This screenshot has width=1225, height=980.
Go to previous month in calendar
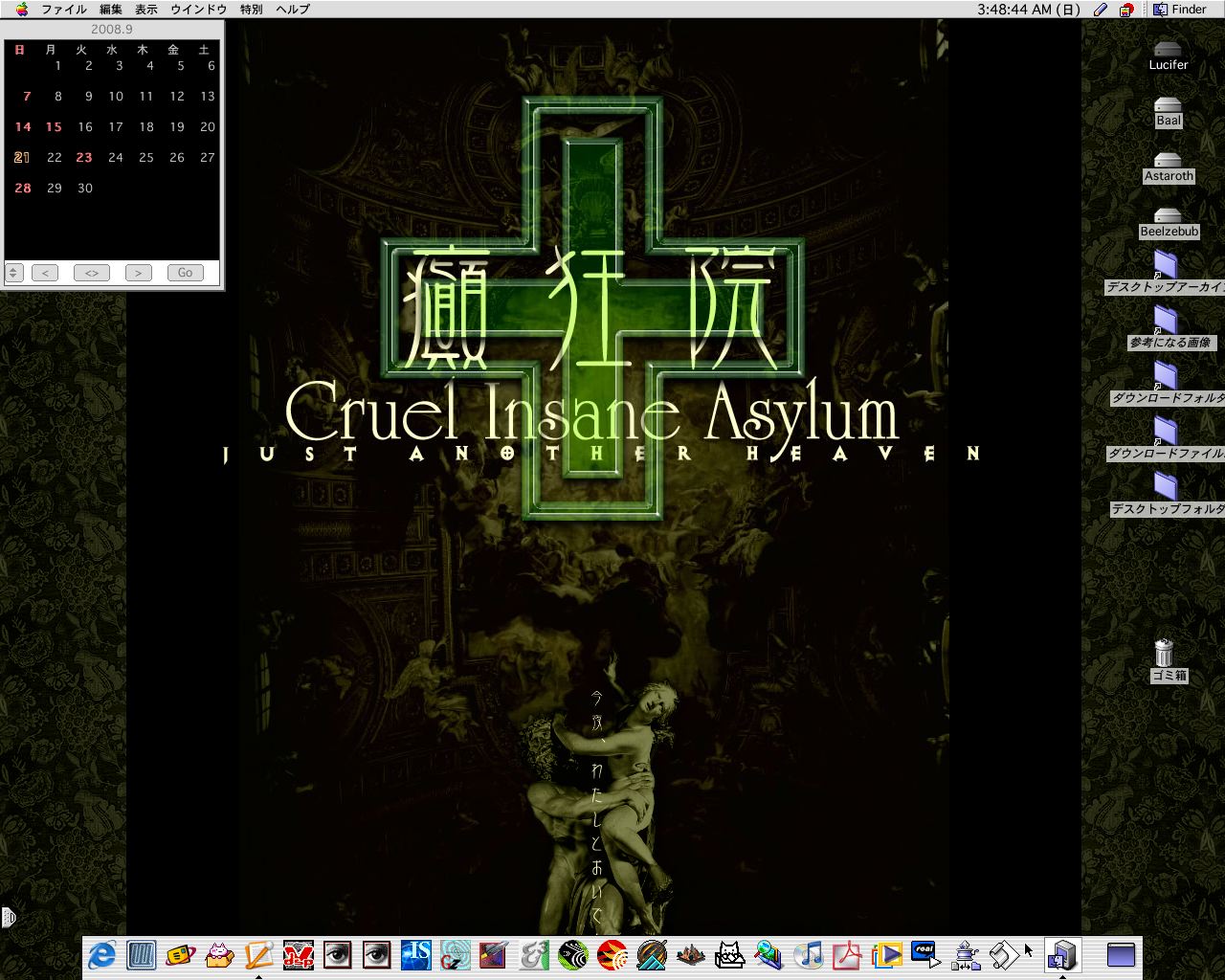(x=44, y=273)
